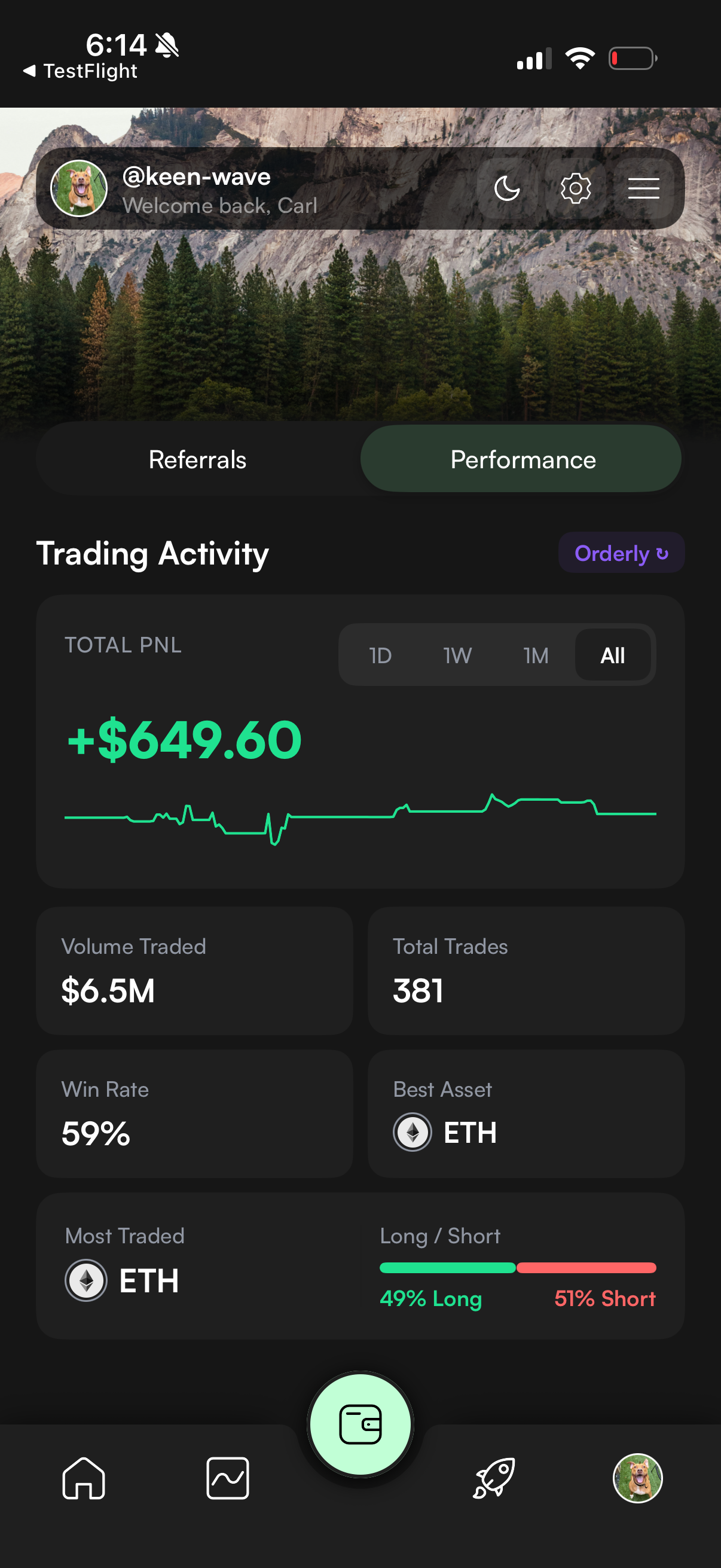This screenshot has width=721, height=1568.
Task: Select the 1W time range
Action: click(457, 655)
